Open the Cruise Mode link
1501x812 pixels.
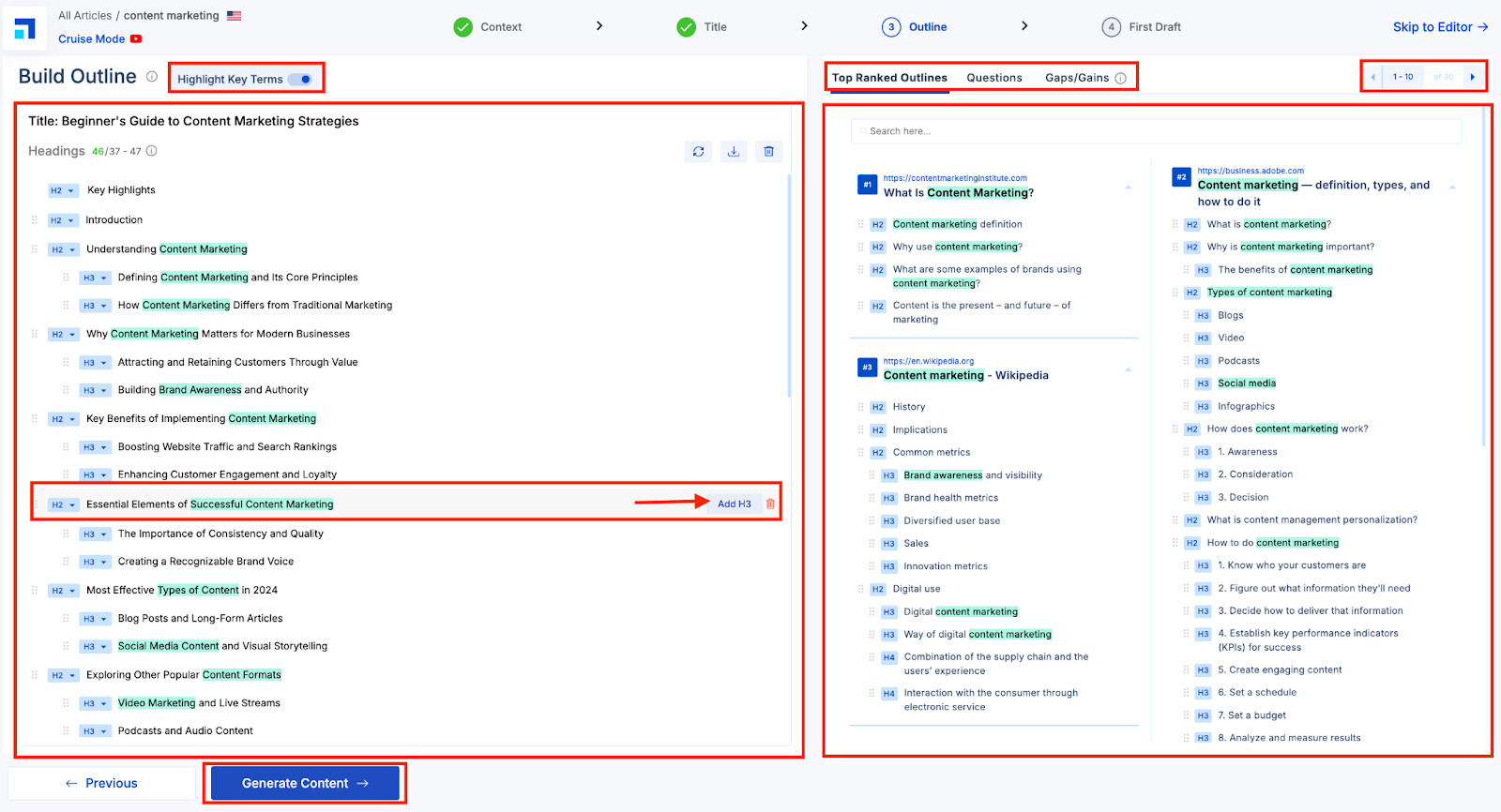tap(91, 39)
